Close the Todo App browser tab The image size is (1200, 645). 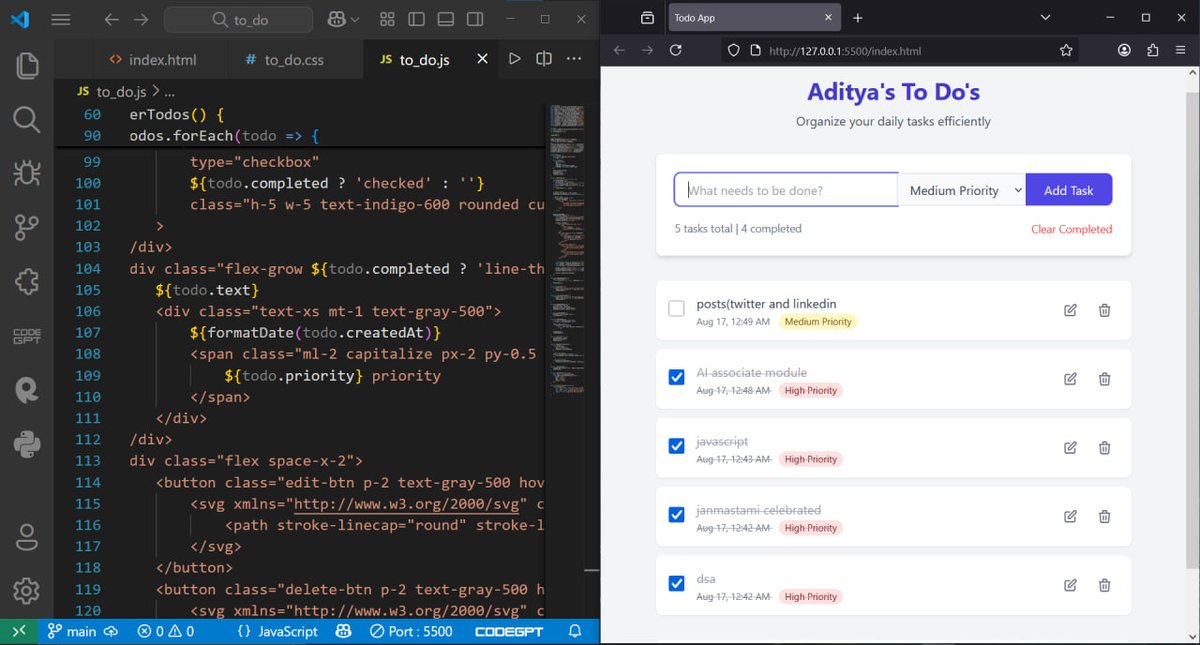(827, 18)
